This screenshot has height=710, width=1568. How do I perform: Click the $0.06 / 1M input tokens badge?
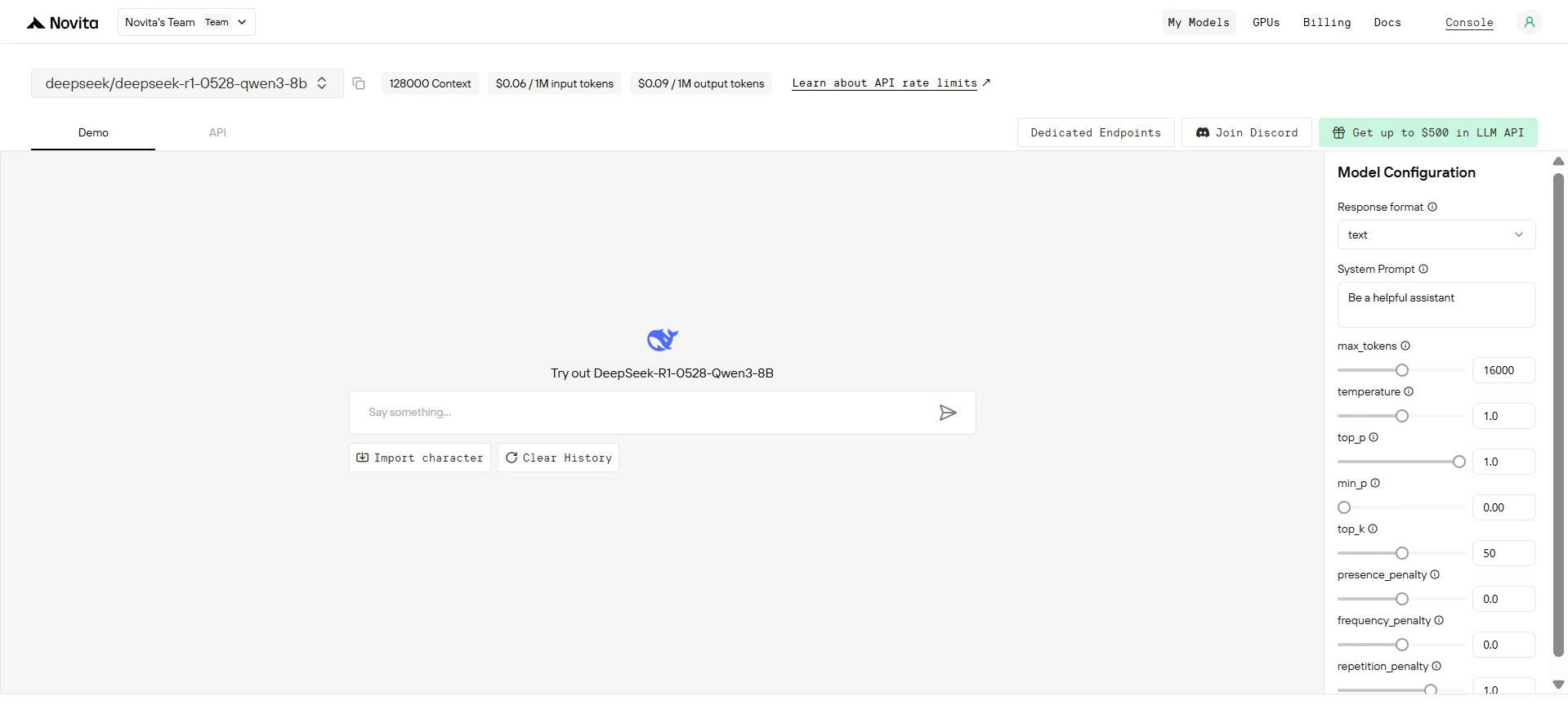tap(555, 83)
